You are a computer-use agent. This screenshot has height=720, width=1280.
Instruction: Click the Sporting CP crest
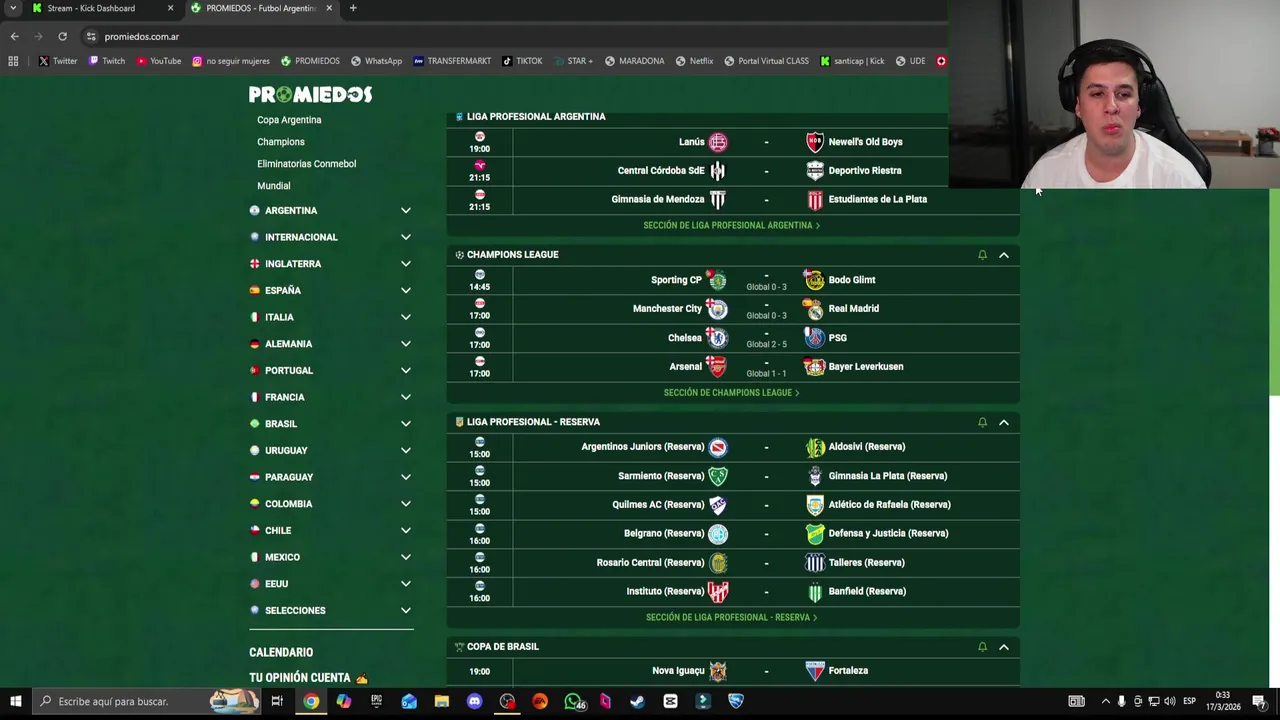717,280
